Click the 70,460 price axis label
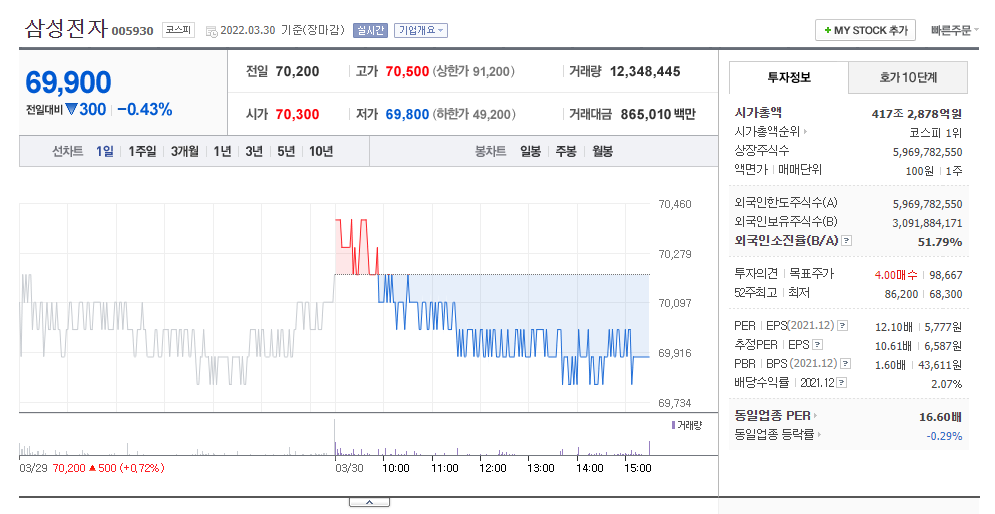This screenshot has width=995, height=514. coord(675,204)
